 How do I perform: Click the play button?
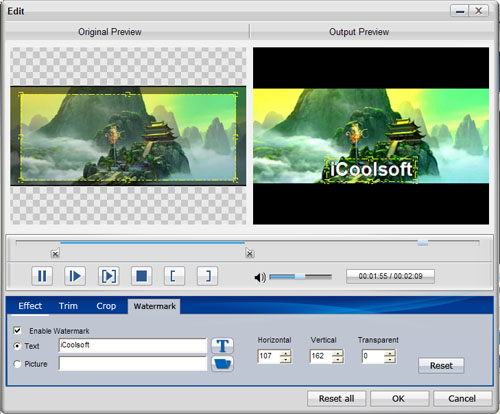(x=75, y=276)
